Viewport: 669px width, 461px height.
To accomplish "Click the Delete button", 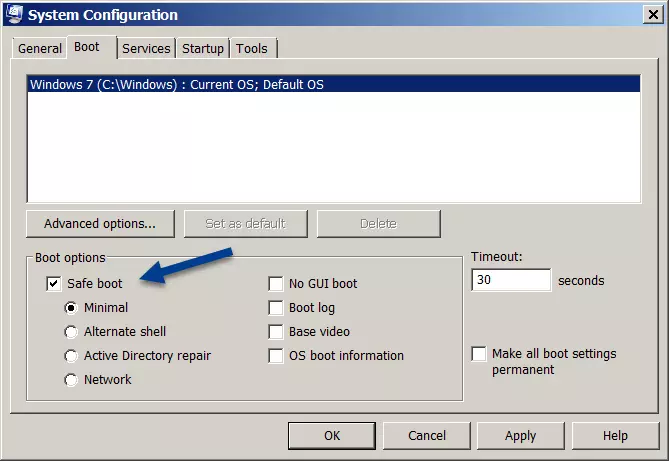I will (x=378, y=224).
